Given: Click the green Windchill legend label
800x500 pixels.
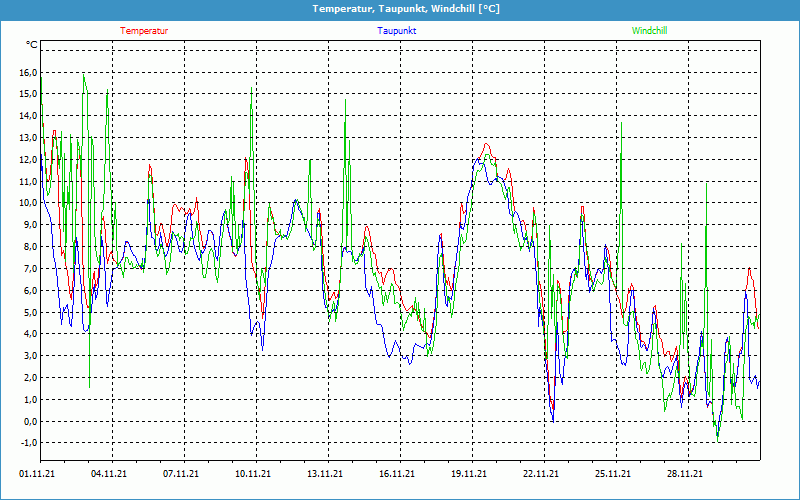Looking at the screenshot, I should point(650,30).
